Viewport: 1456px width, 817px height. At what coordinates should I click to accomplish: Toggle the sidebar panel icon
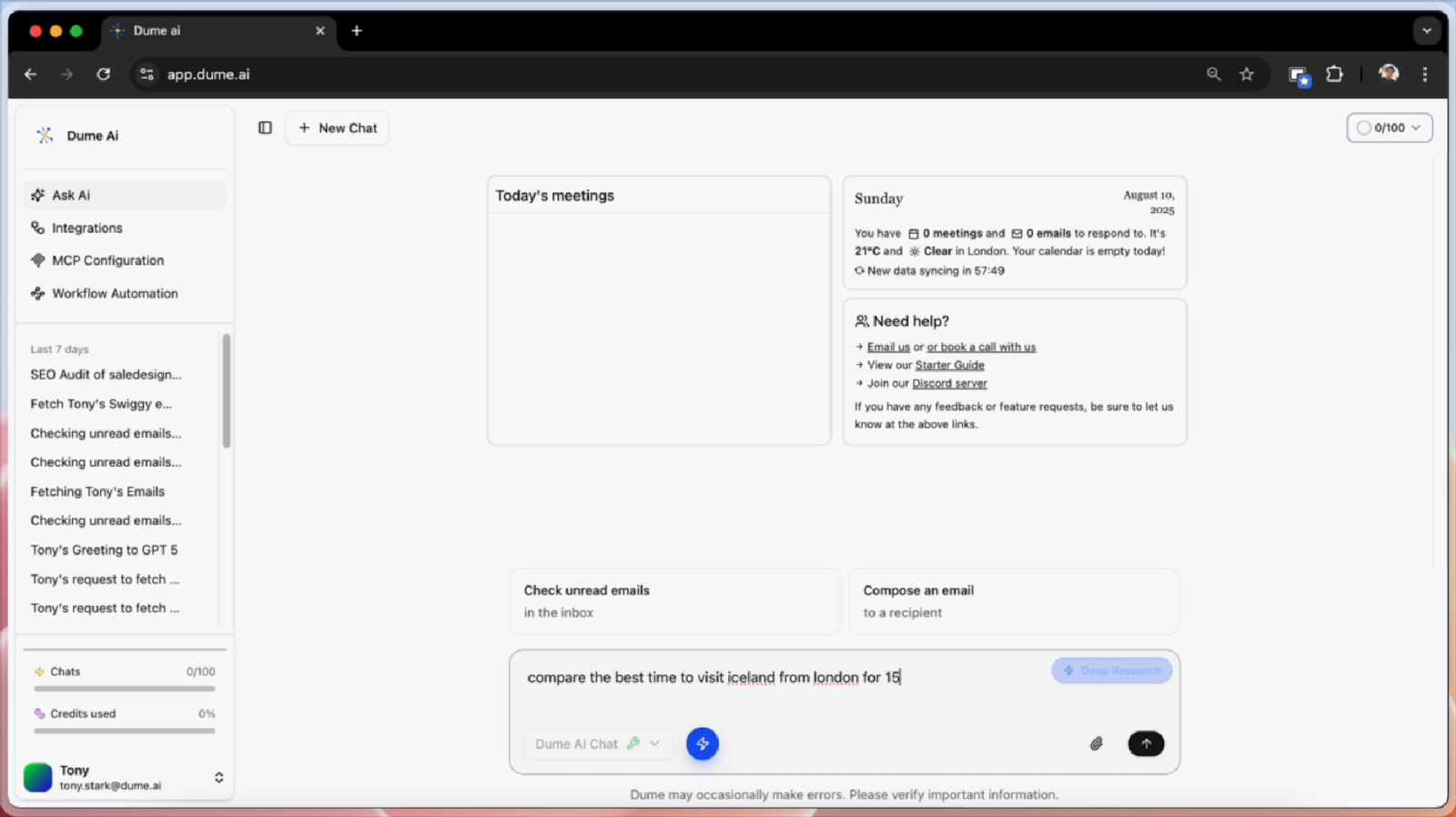point(265,128)
